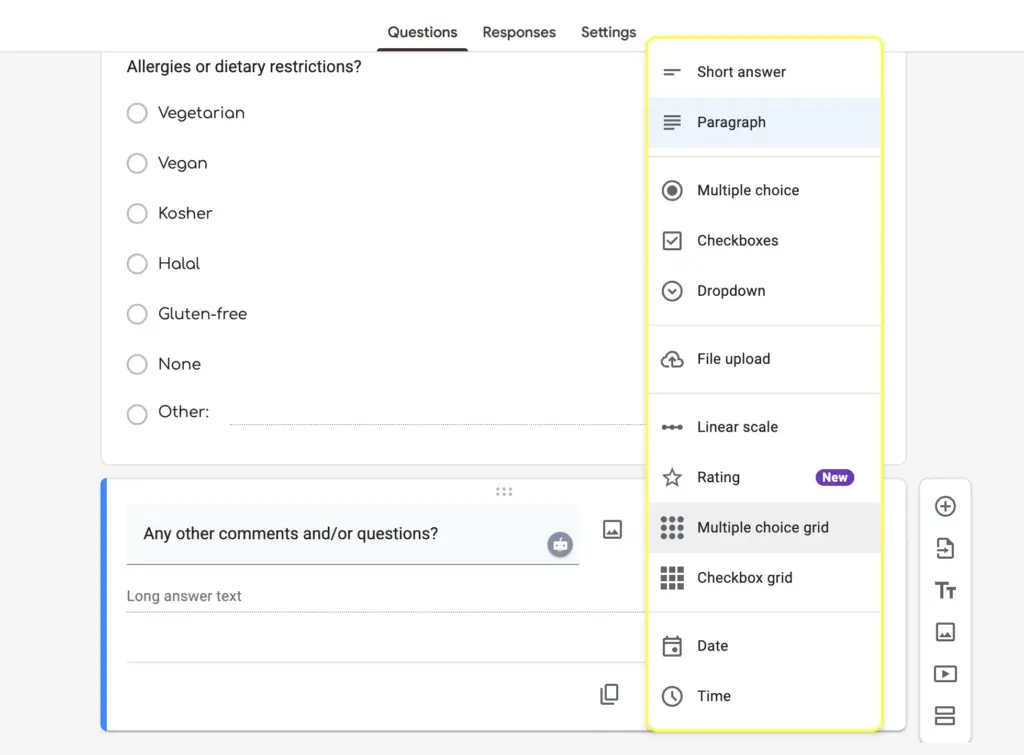Switch to the Responses tab
The image size is (1024, 755).
tap(519, 32)
